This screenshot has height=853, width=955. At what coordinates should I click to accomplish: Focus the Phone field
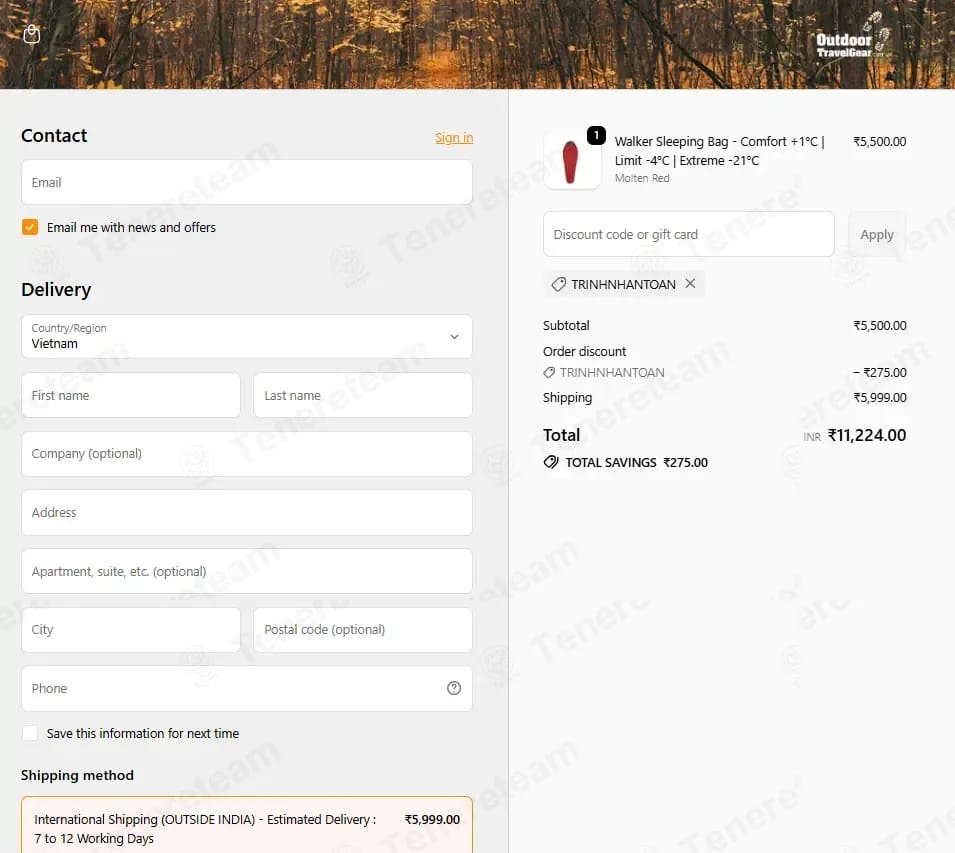(247, 689)
